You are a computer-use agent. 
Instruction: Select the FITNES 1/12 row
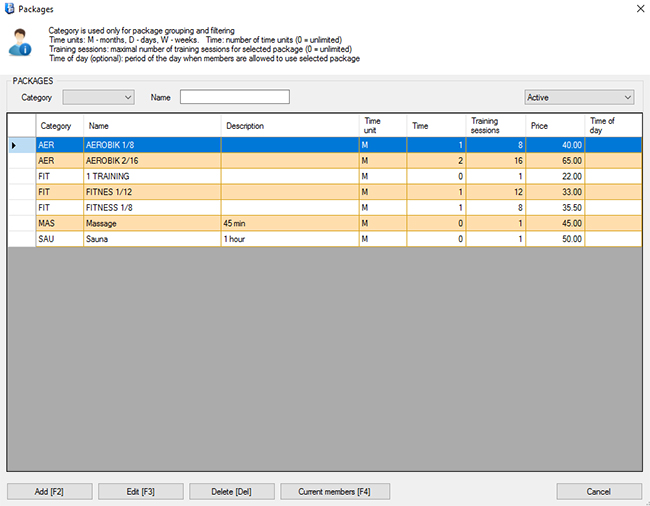pyautogui.click(x=150, y=192)
